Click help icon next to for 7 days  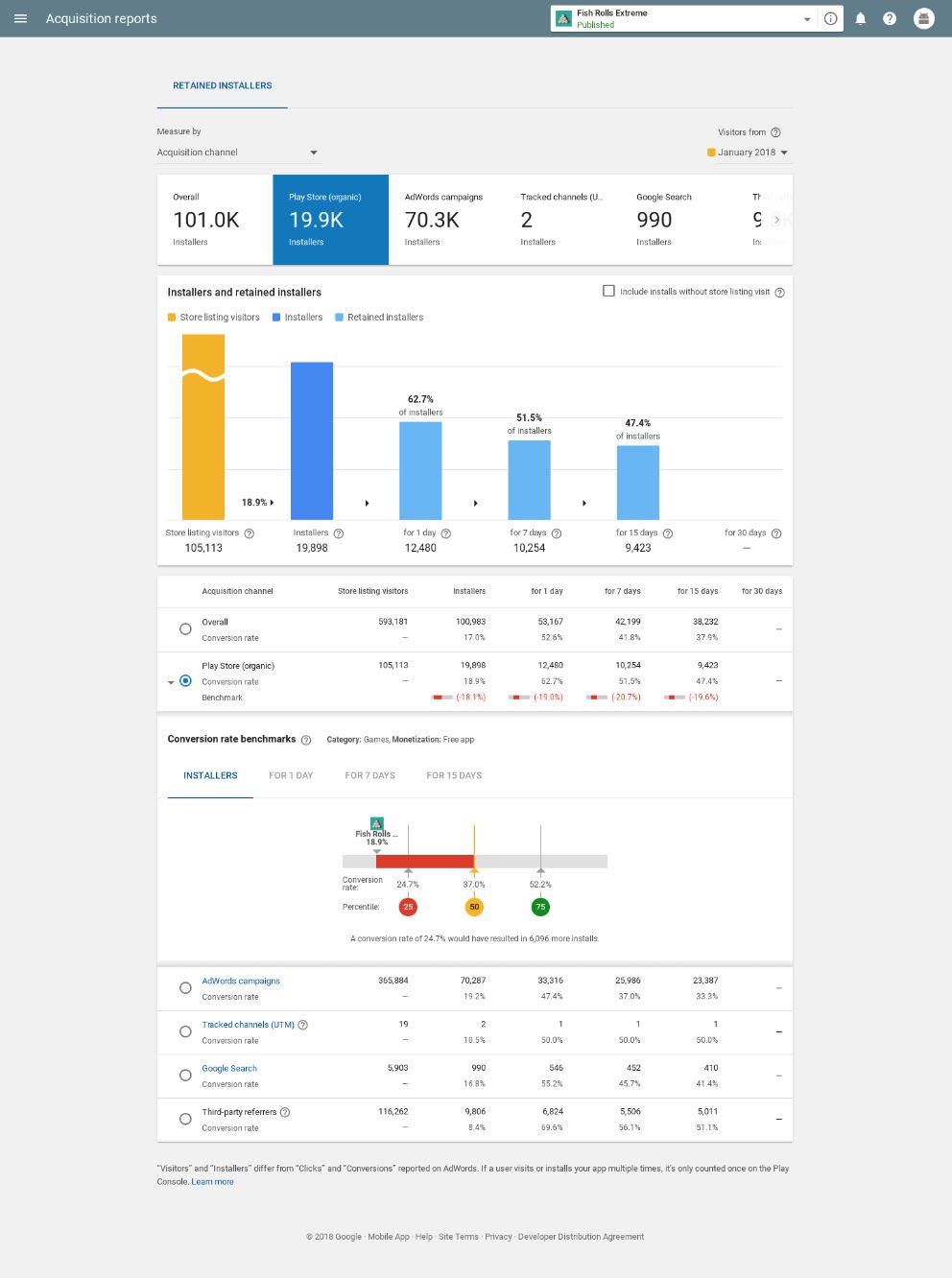coord(557,533)
